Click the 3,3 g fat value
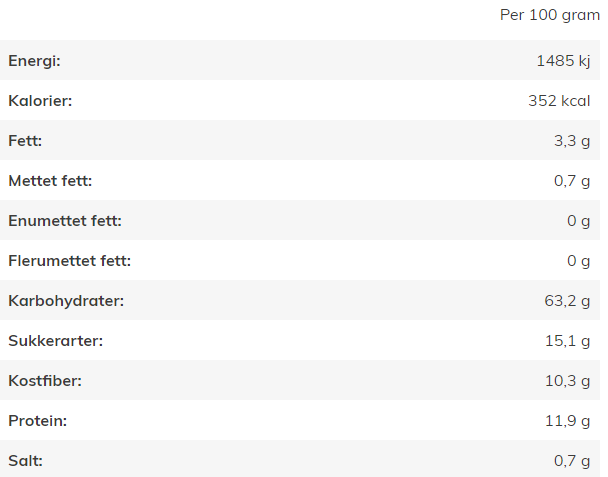 (572, 141)
